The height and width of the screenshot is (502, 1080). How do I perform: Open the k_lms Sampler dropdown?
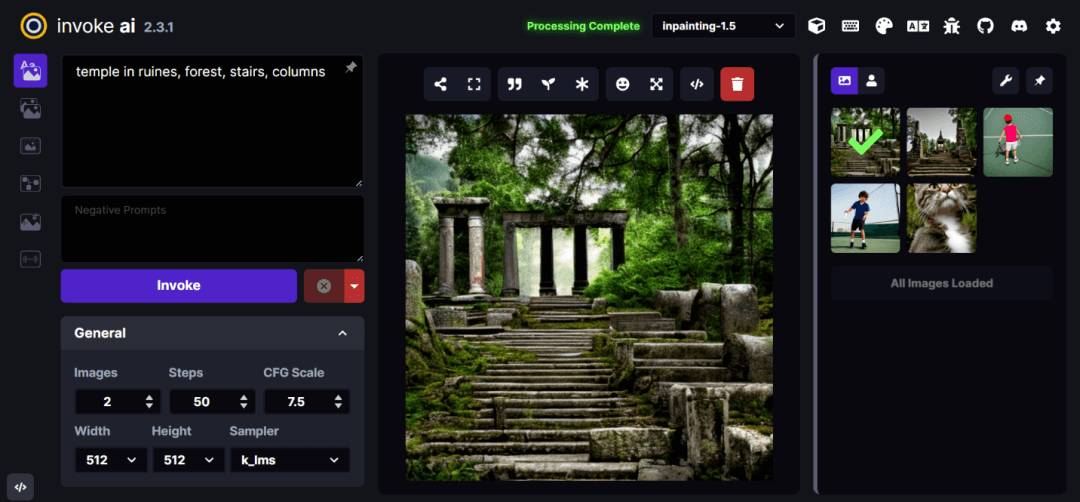coord(290,460)
